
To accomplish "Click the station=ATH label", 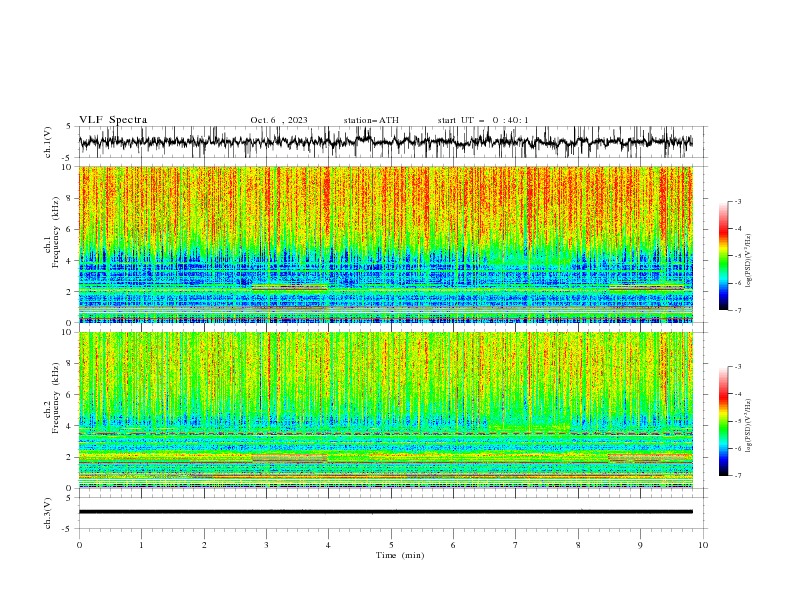I will [371, 120].
